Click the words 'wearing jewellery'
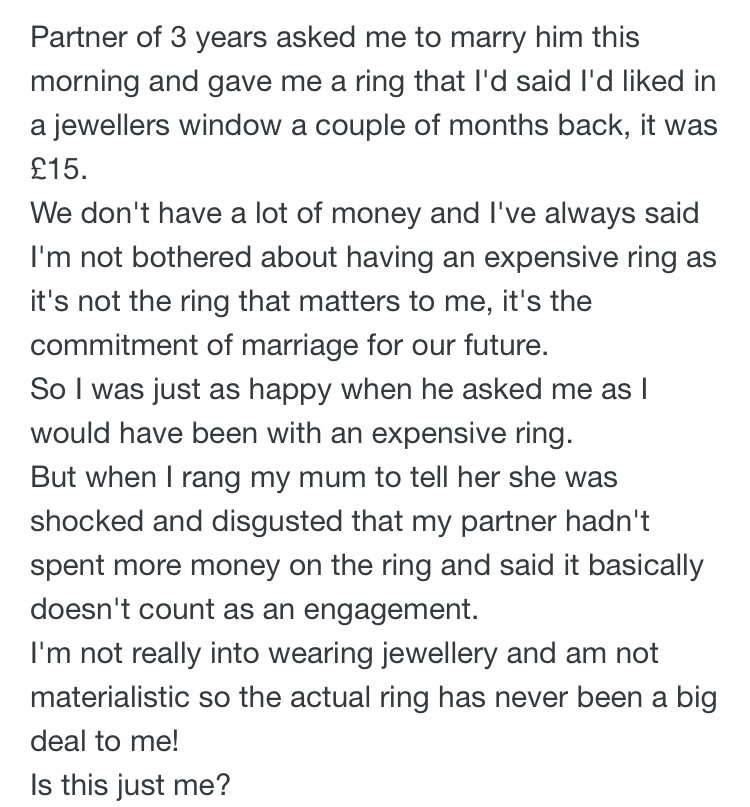The height and width of the screenshot is (807, 750). point(383,654)
